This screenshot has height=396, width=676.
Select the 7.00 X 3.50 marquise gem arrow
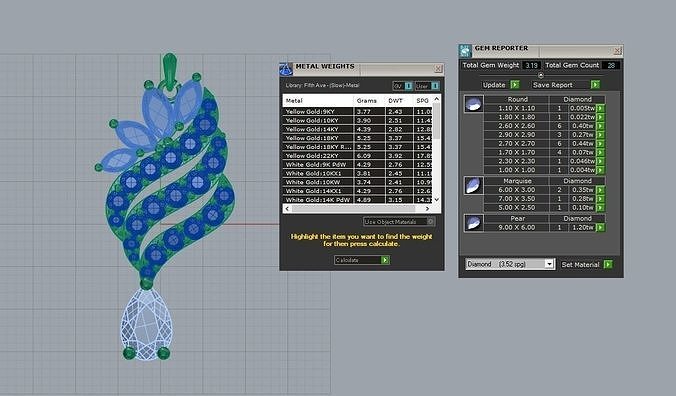[x=600, y=199]
